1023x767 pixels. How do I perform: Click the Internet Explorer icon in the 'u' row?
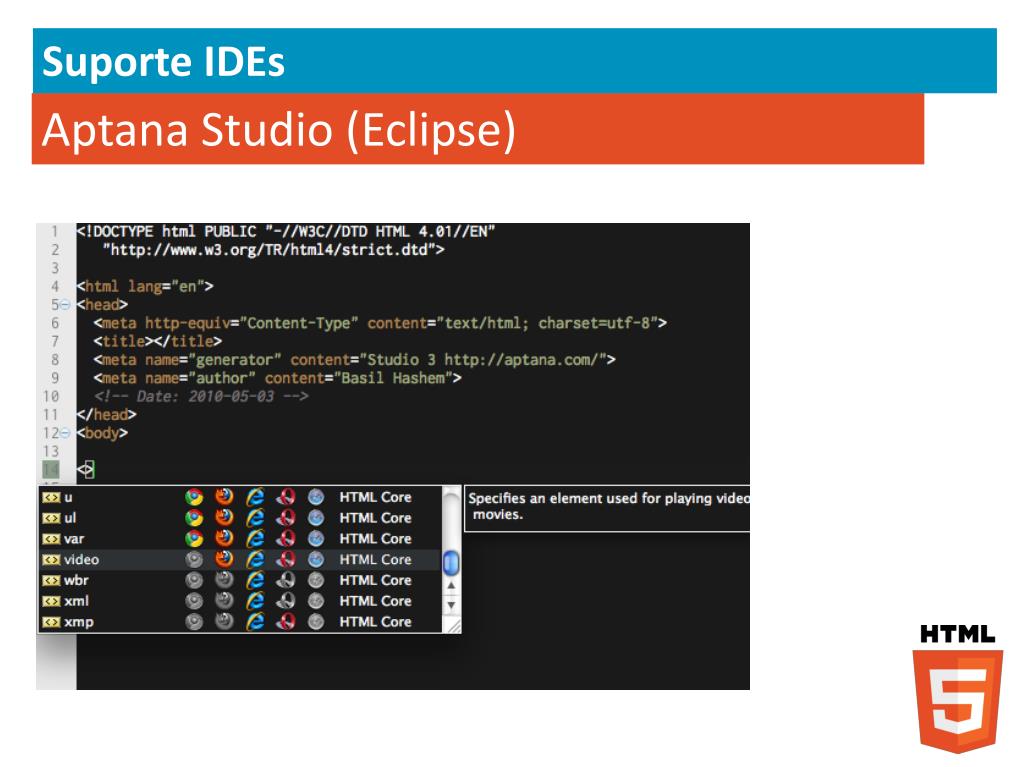point(254,498)
